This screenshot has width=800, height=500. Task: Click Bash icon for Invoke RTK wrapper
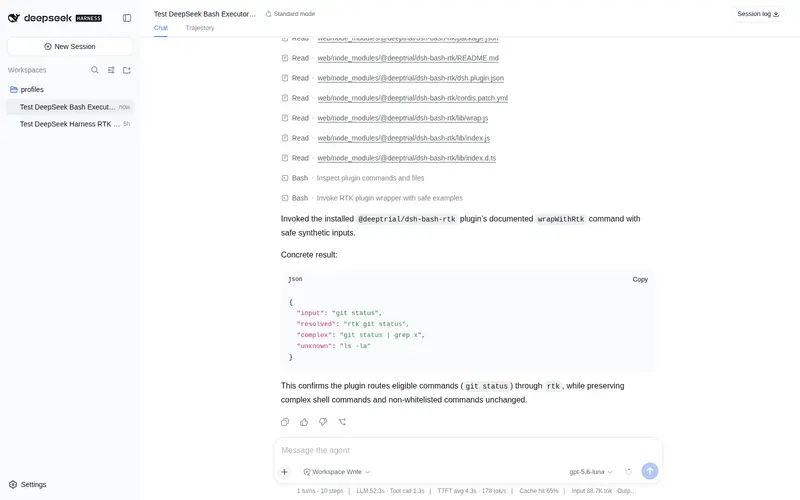(x=285, y=198)
